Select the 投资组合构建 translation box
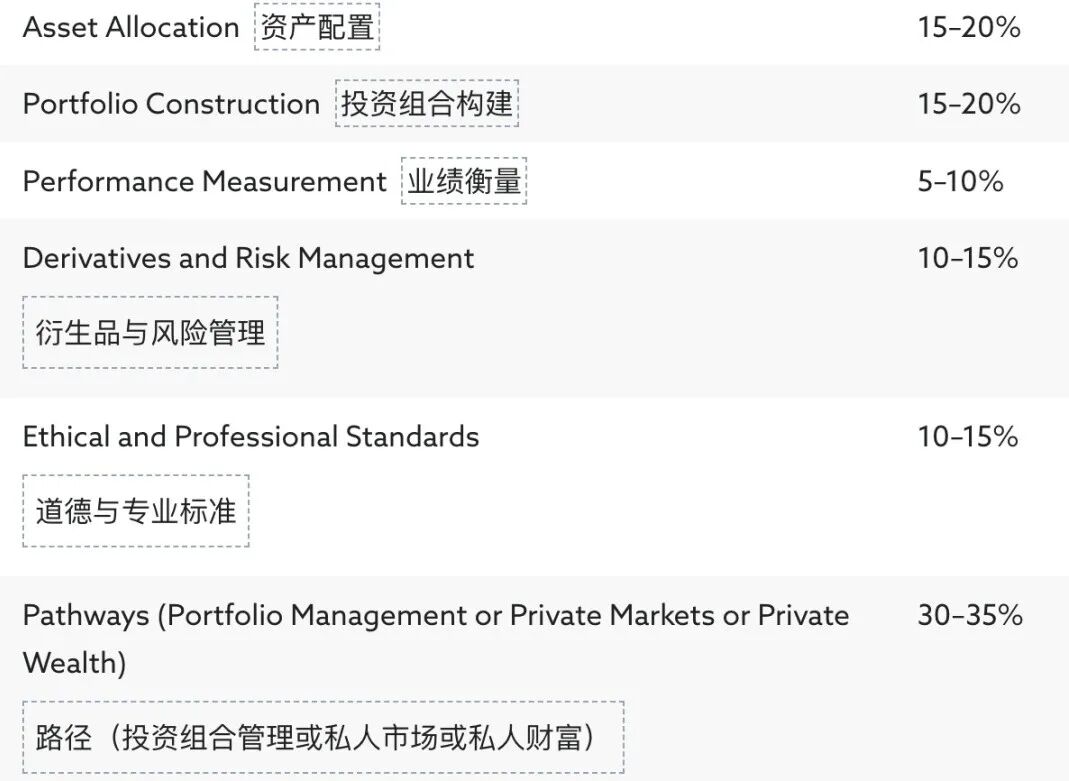The height and width of the screenshot is (781, 1069). click(427, 104)
